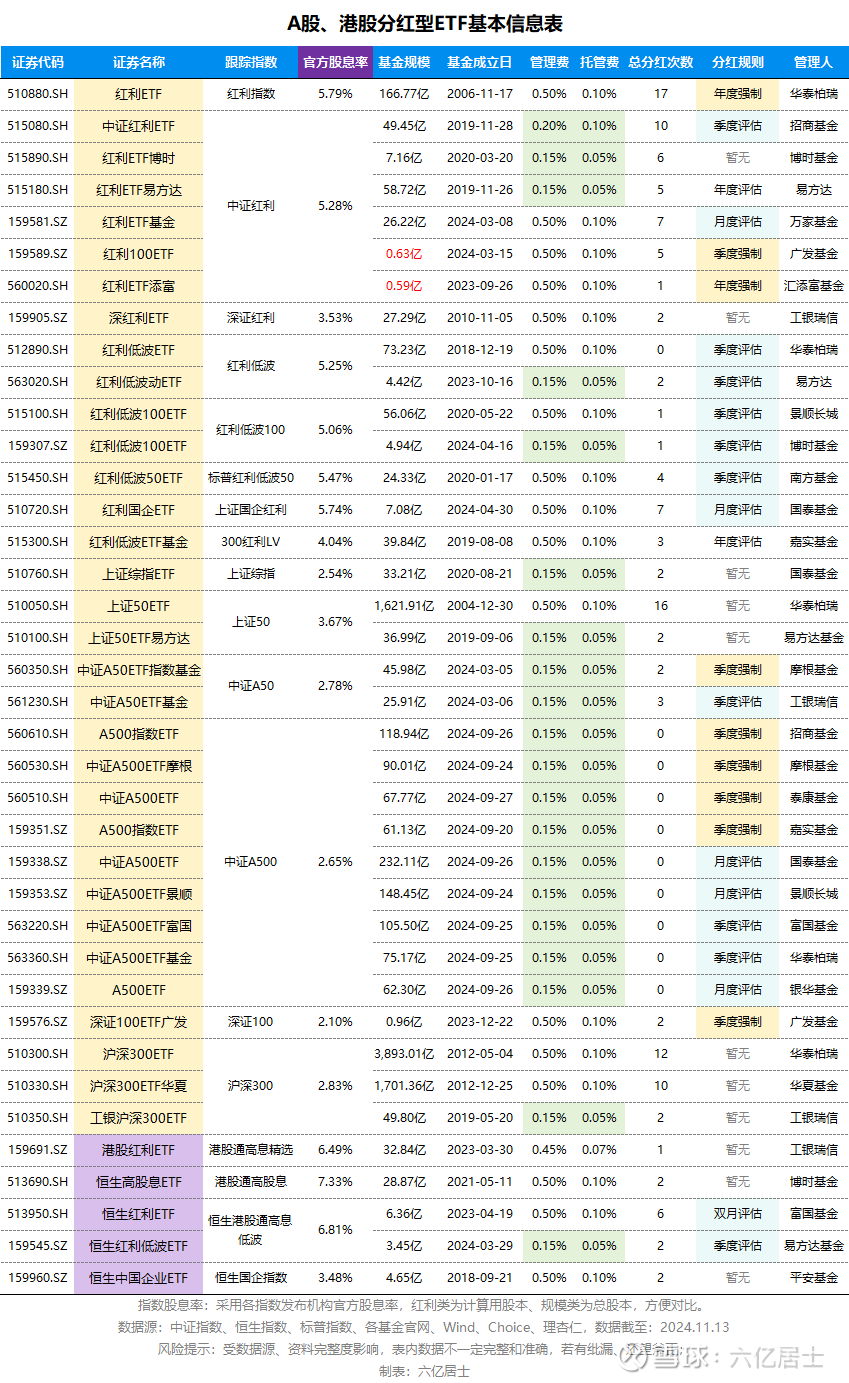
Task: Click security code '515180.SH'
Action: pos(38,190)
